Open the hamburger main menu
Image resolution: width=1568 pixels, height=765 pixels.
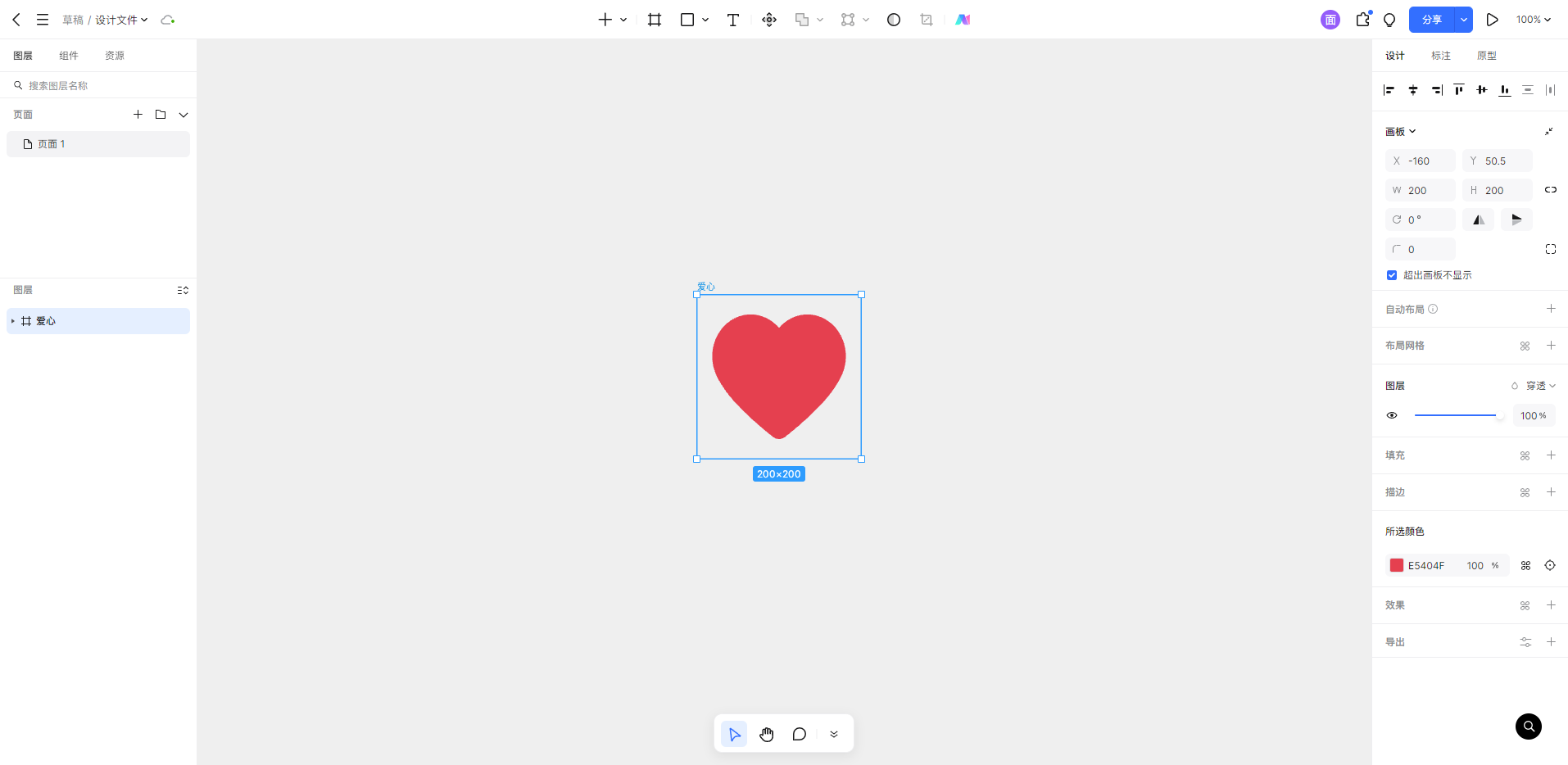(43, 20)
